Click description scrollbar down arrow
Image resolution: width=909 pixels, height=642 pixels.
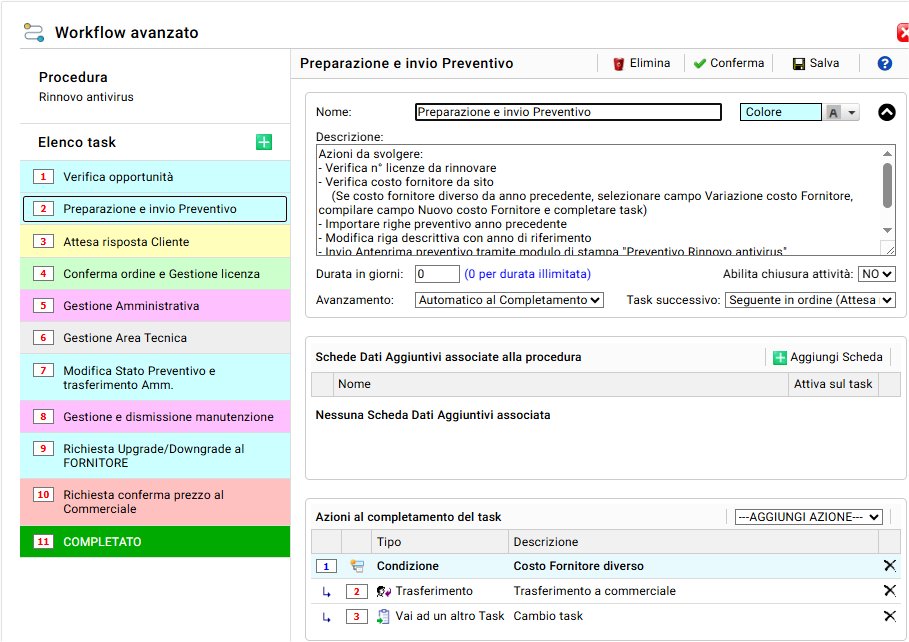(x=887, y=230)
